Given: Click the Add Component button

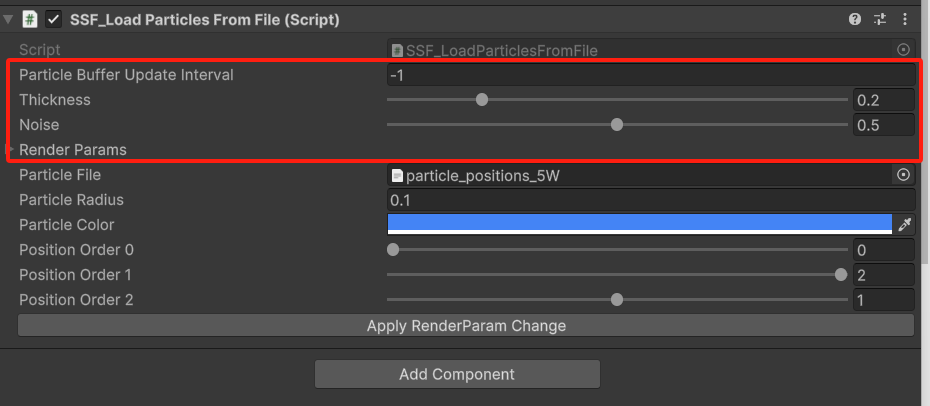Looking at the screenshot, I should [x=457, y=374].
